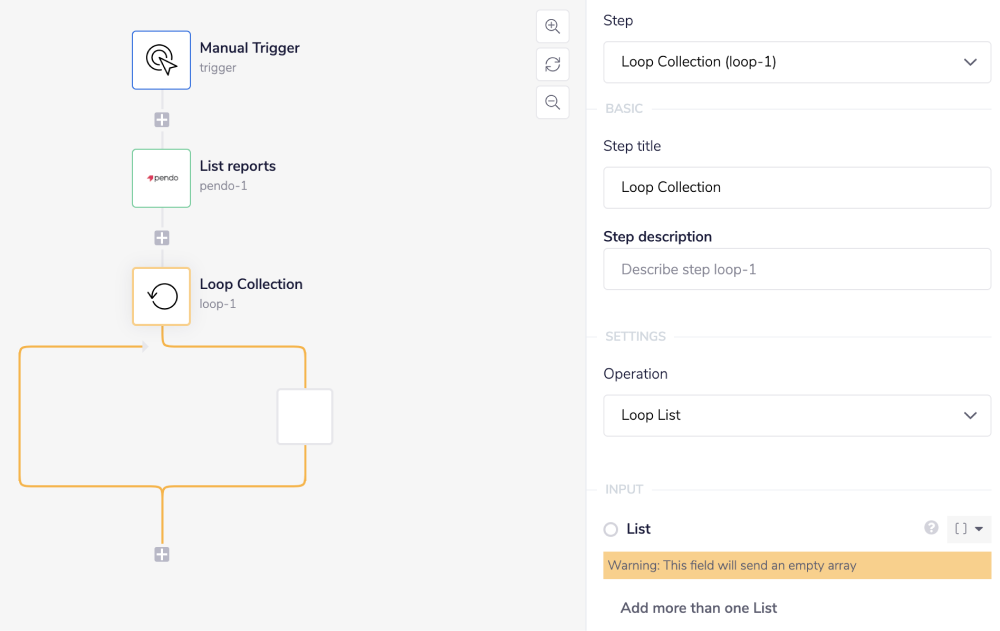Viewport: 1000px width, 631px height.
Task: Click the Manual Trigger step icon
Action: (161, 60)
